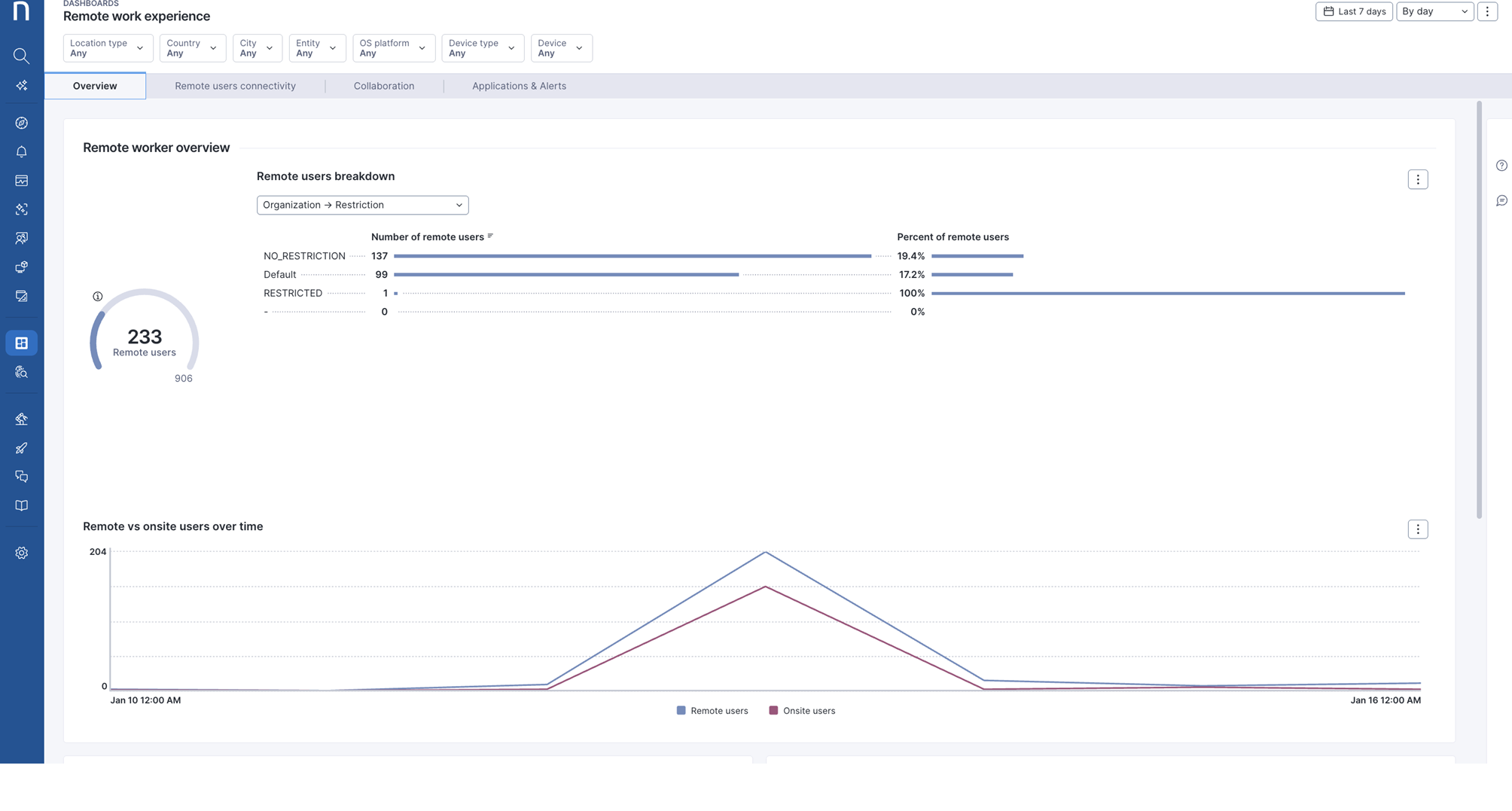Screen dimensions: 1512x811
Task: Open Remote users breakdown options menu
Action: [1418, 179]
